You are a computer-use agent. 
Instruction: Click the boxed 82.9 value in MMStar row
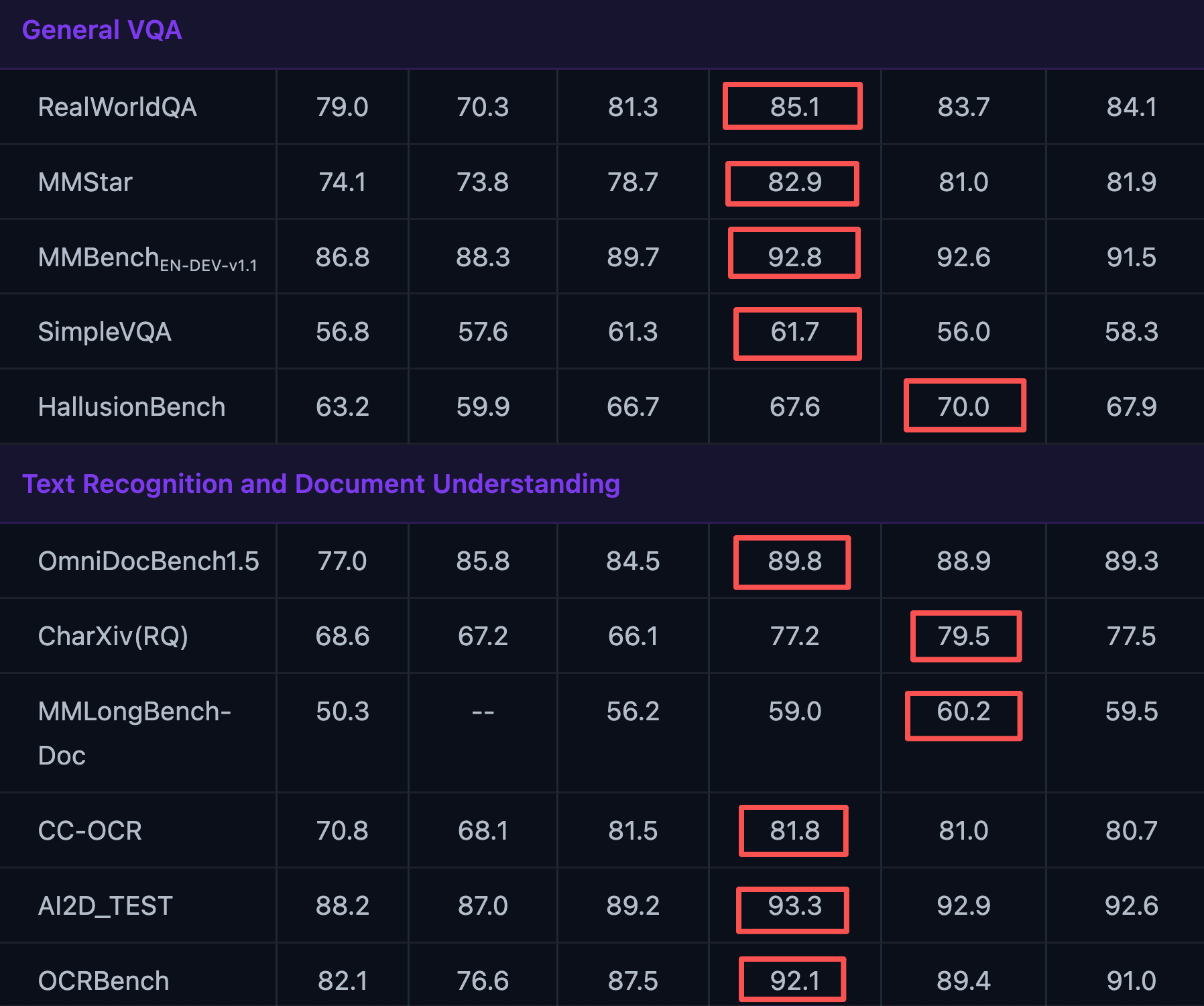click(794, 182)
